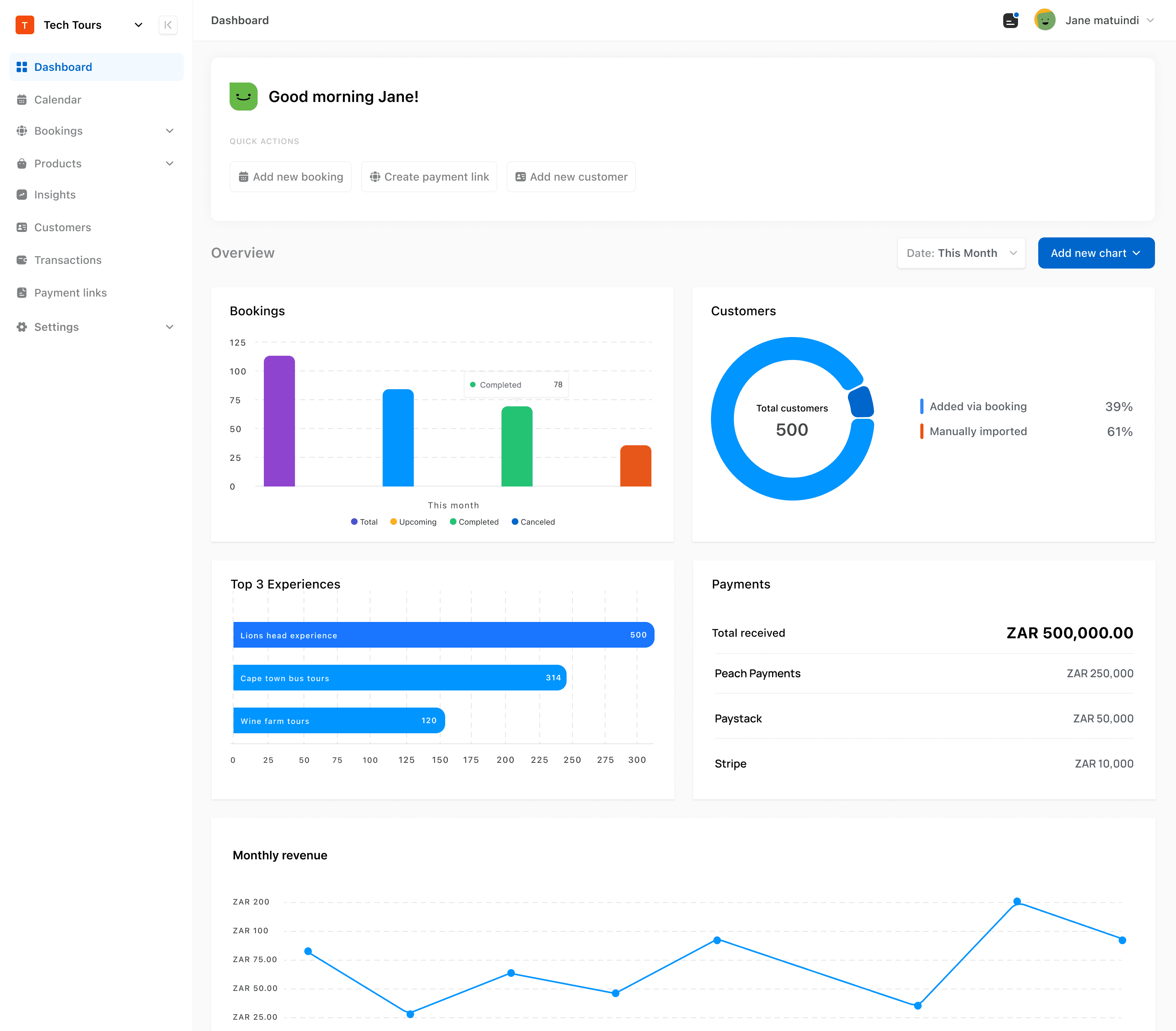
Task: Select the Bookings globe icon in sidebar
Action: (21, 131)
